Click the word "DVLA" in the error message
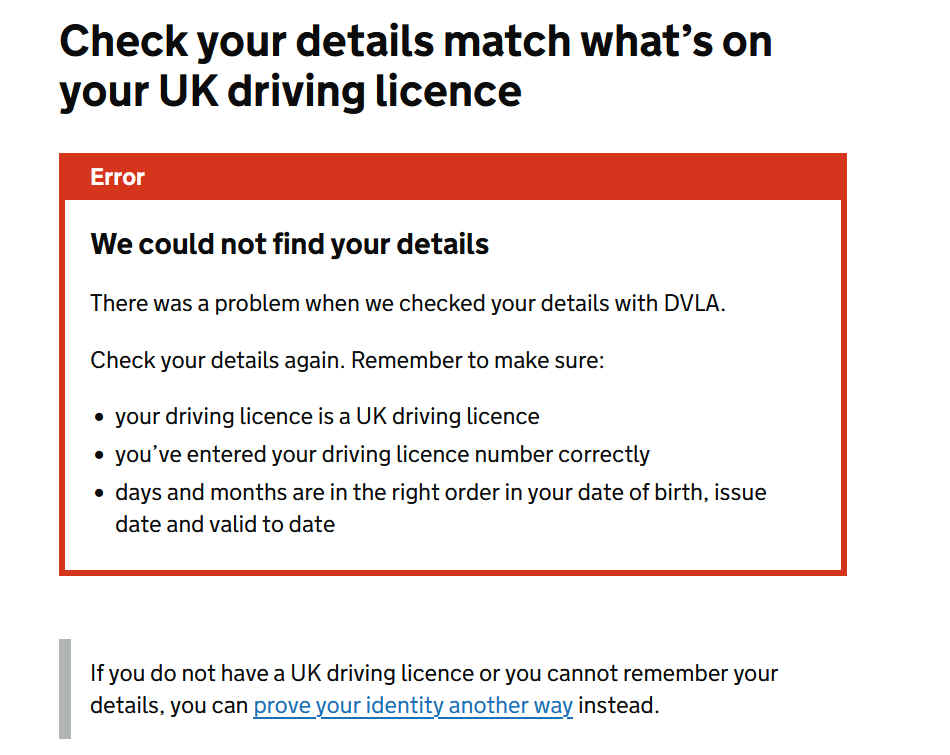950x755 pixels. click(692, 303)
